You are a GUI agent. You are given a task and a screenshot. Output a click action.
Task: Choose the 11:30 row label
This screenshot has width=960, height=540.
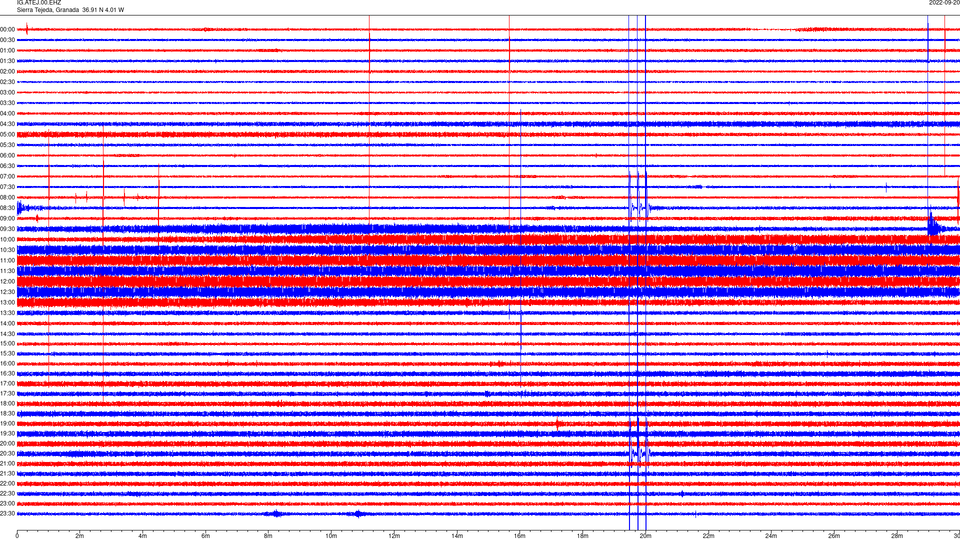[7, 271]
